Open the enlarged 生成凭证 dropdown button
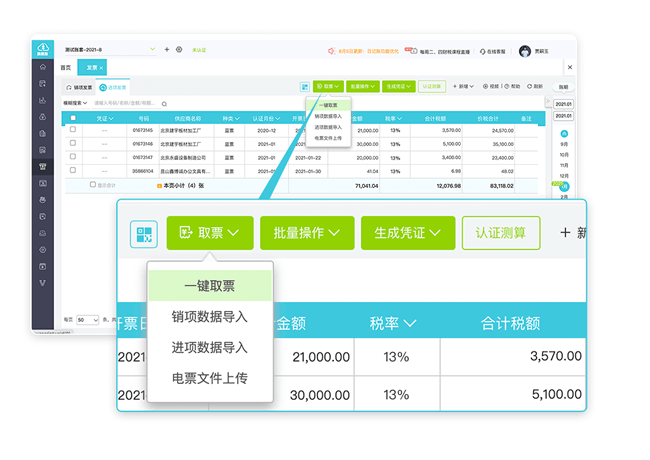The width and height of the screenshot is (650, 460). 408,233
